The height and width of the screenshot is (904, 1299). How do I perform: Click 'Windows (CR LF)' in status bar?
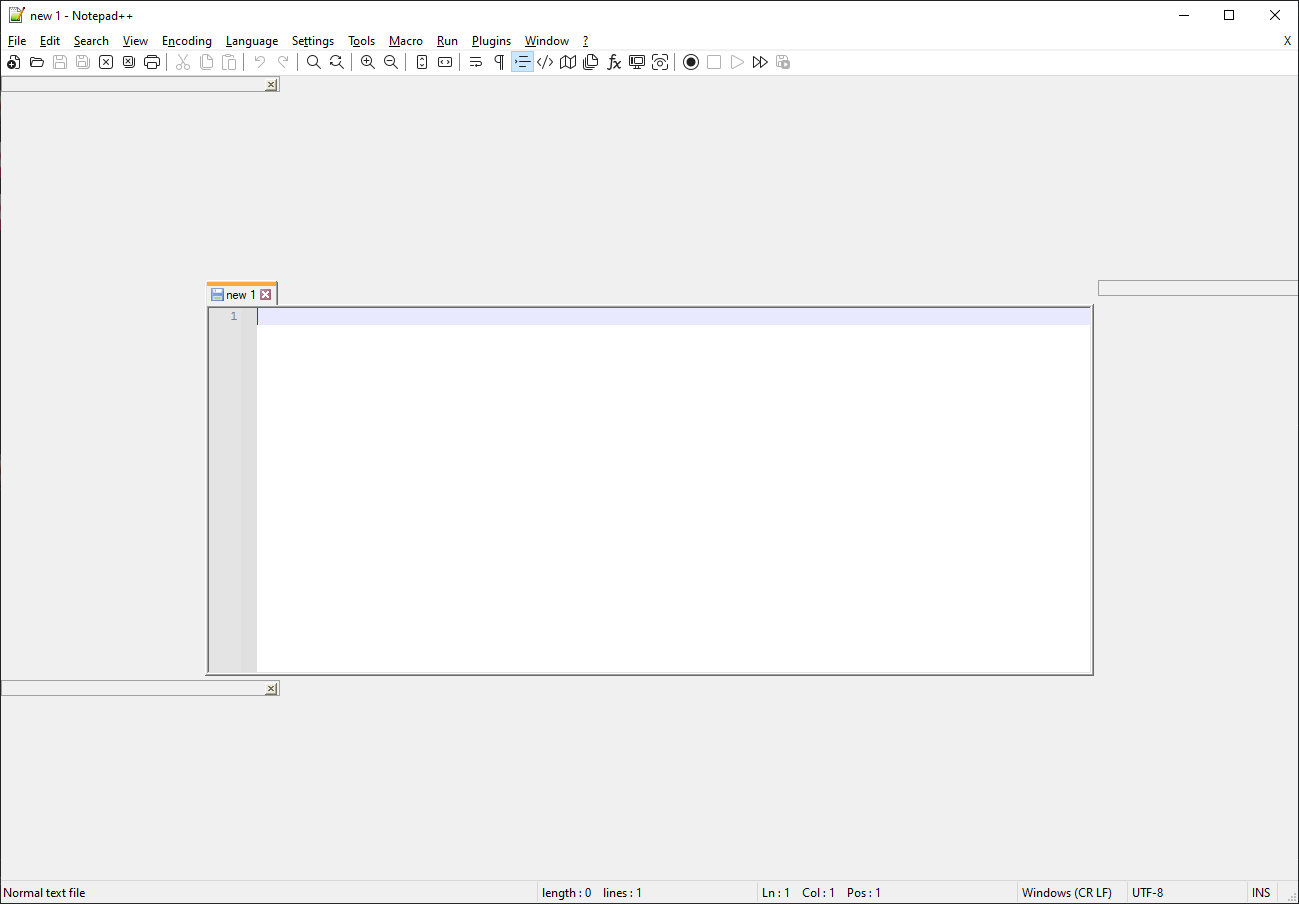[1067, 893]
